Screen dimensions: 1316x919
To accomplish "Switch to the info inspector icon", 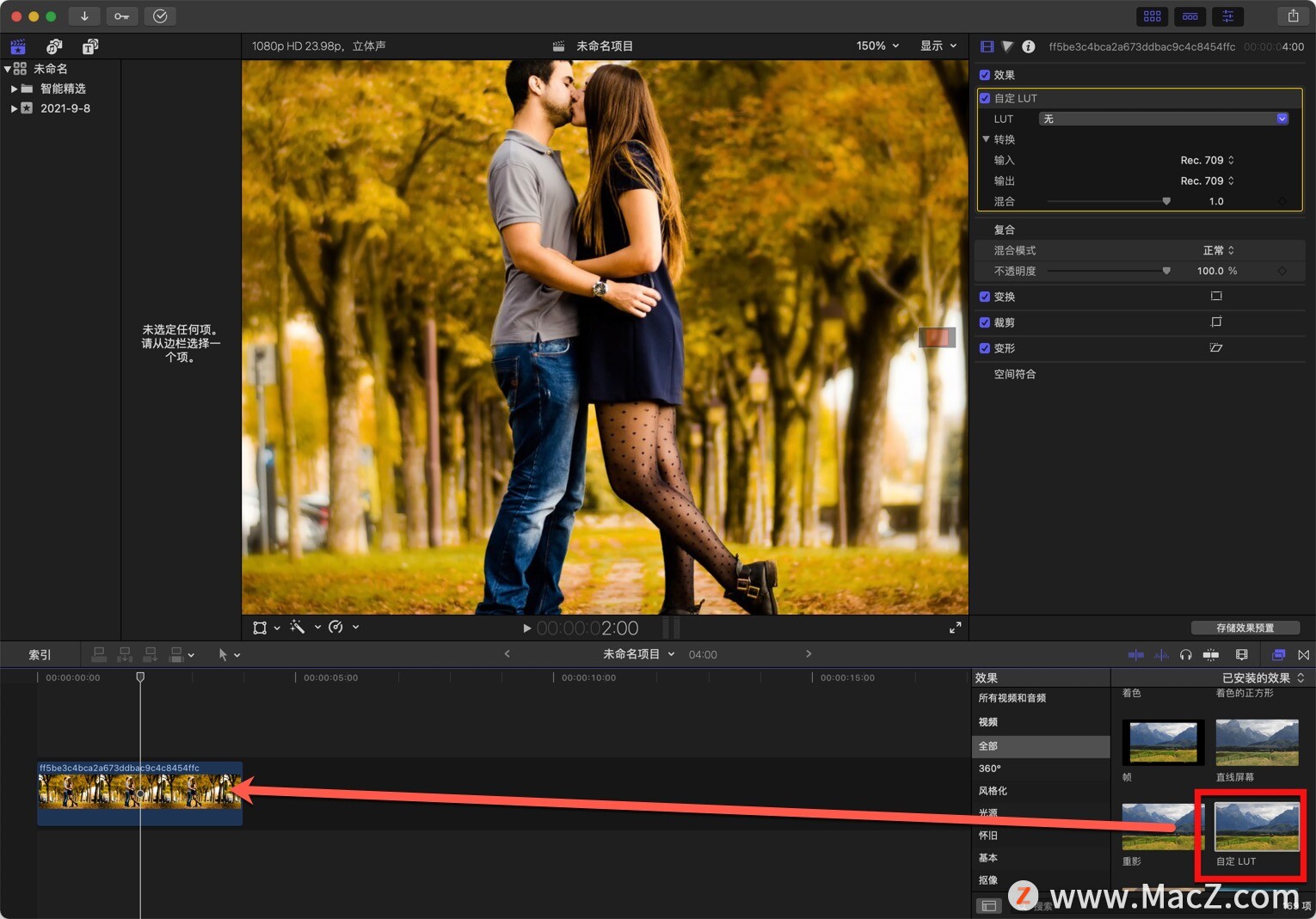I will pyautogui.click(x=1029, y=46).
